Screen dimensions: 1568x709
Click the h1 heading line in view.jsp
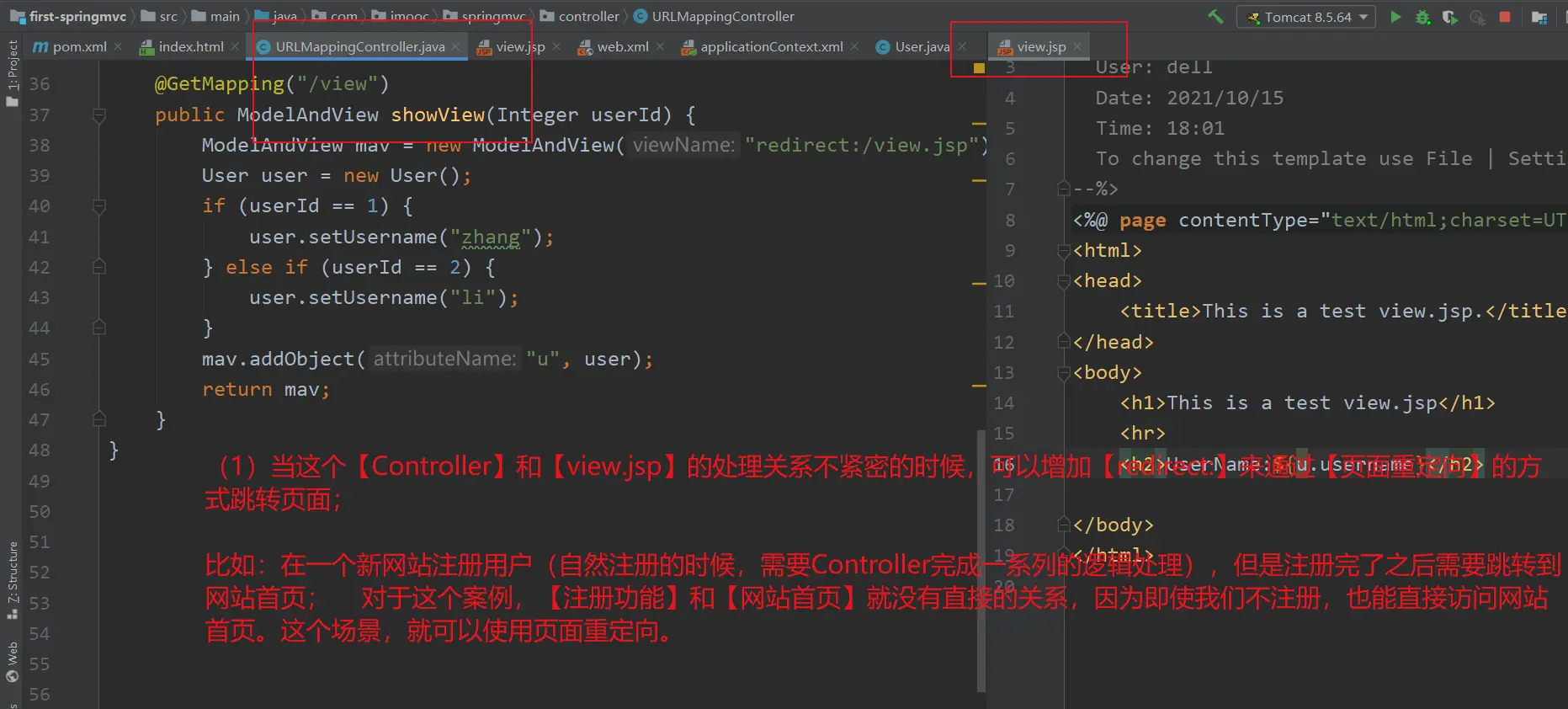pos(1307,403)
